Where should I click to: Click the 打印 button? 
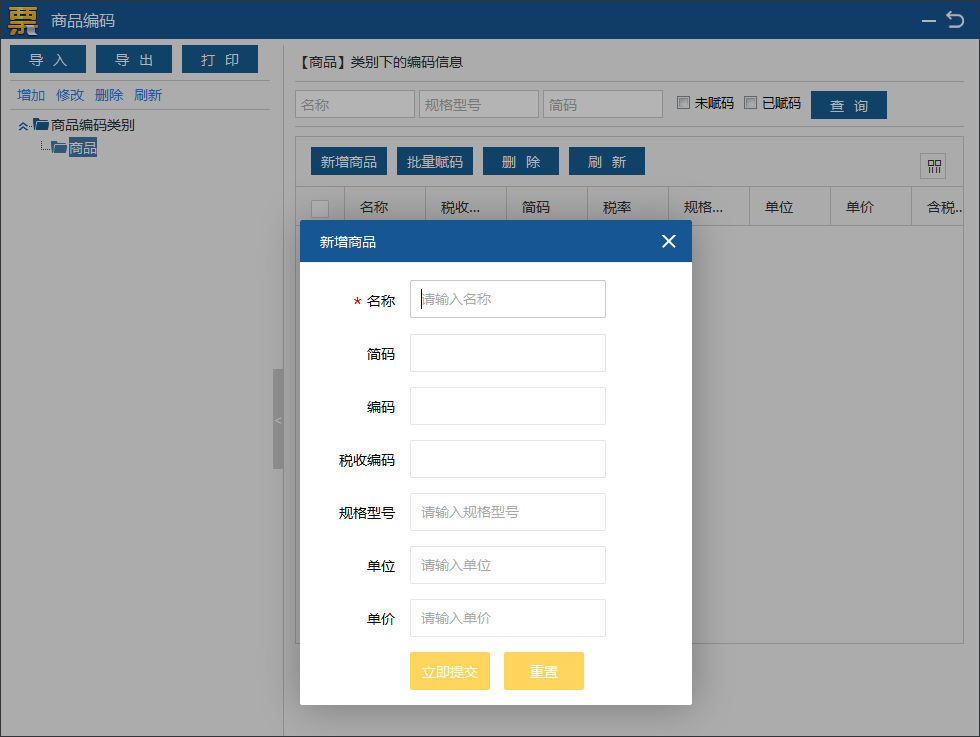pos(220,59)
